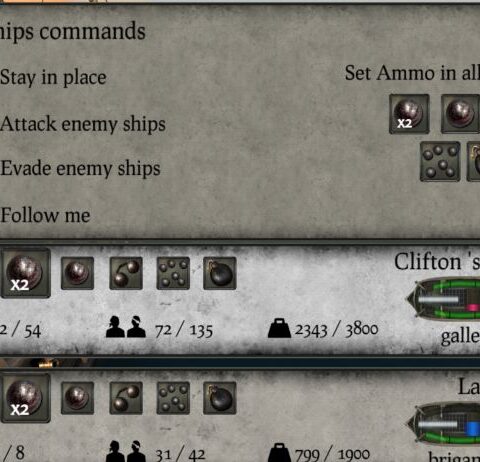Choose Evade enemy ships command
Screen dimensions: 480x462
pos(80,168)
